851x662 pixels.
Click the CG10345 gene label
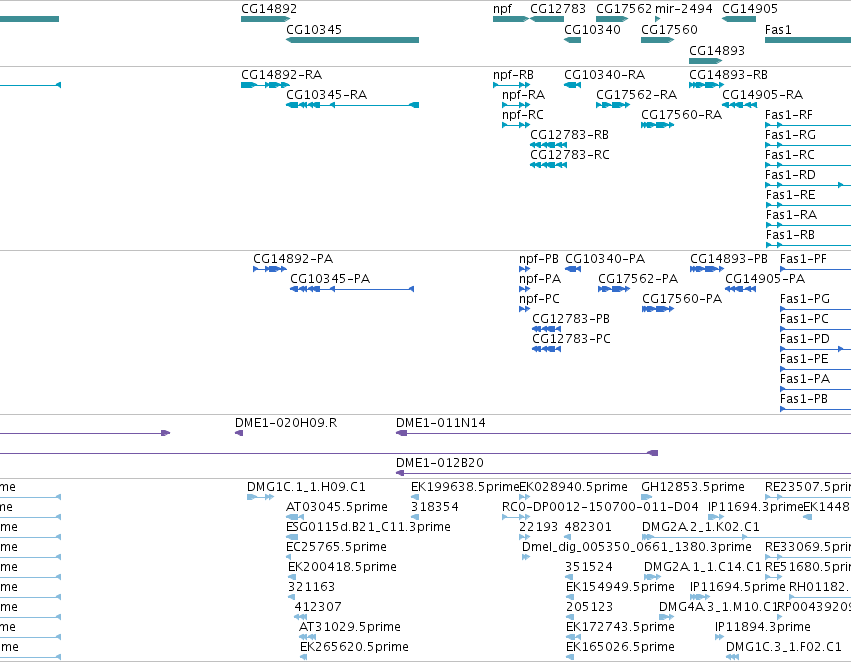click(x=314, y=30)
